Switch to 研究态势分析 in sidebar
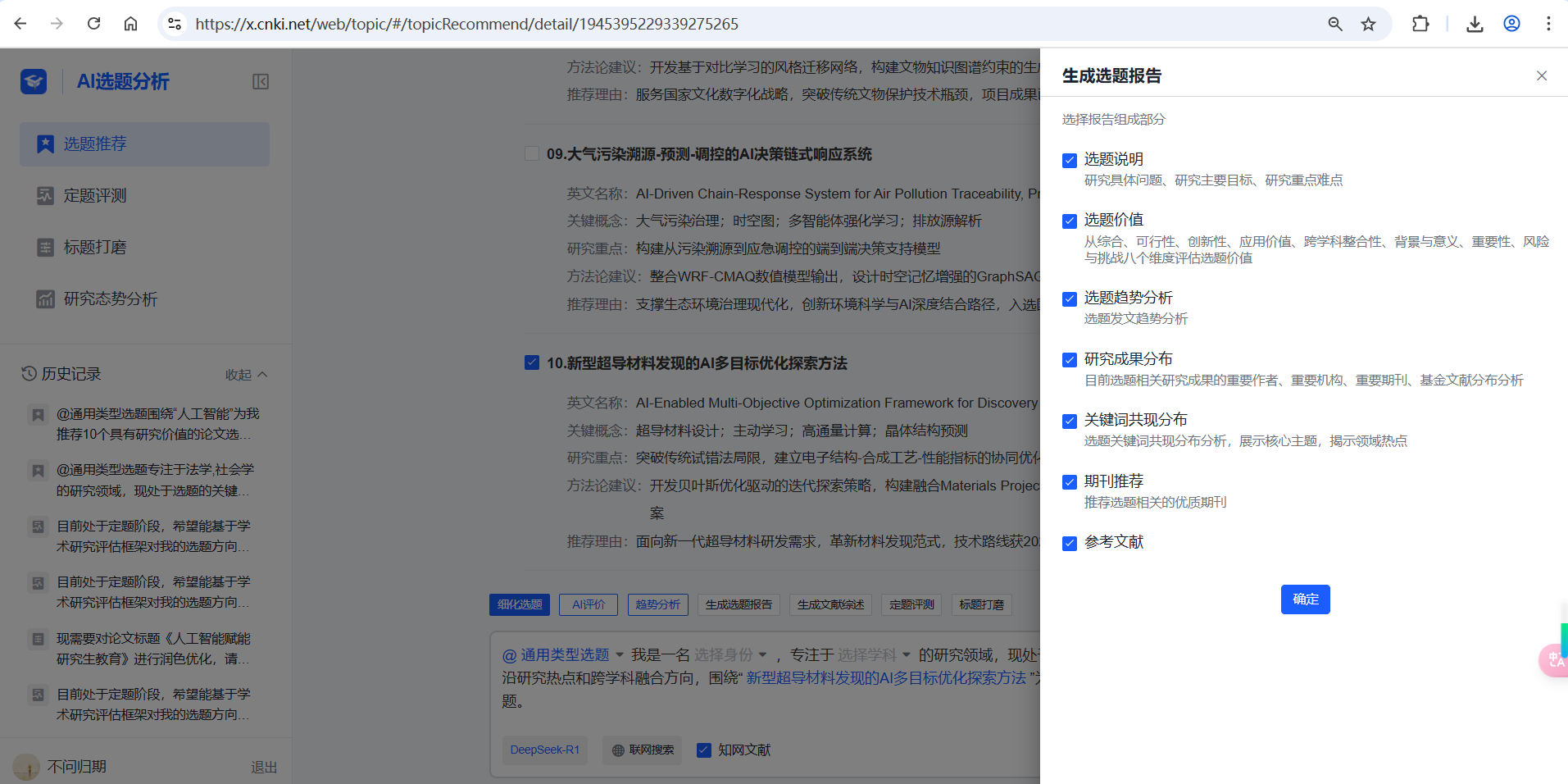This screenshot has width=1568, height=784. 110,299
